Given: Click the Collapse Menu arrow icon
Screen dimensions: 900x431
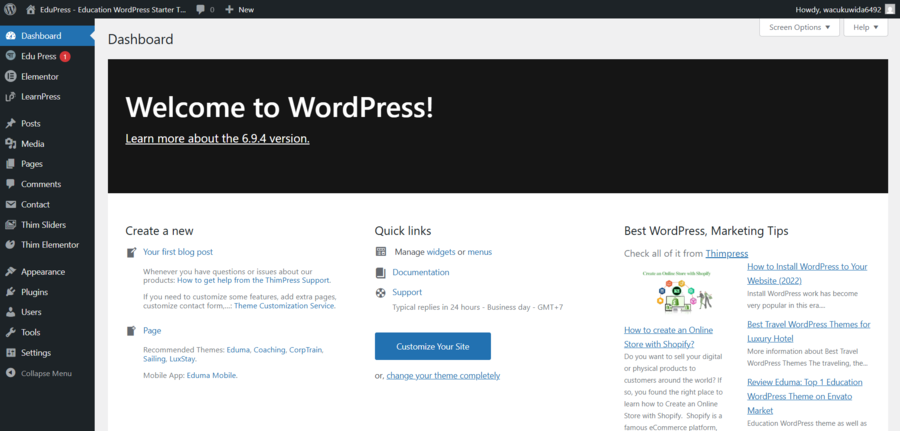Looking at the screenshot, I should pos(10,373).
